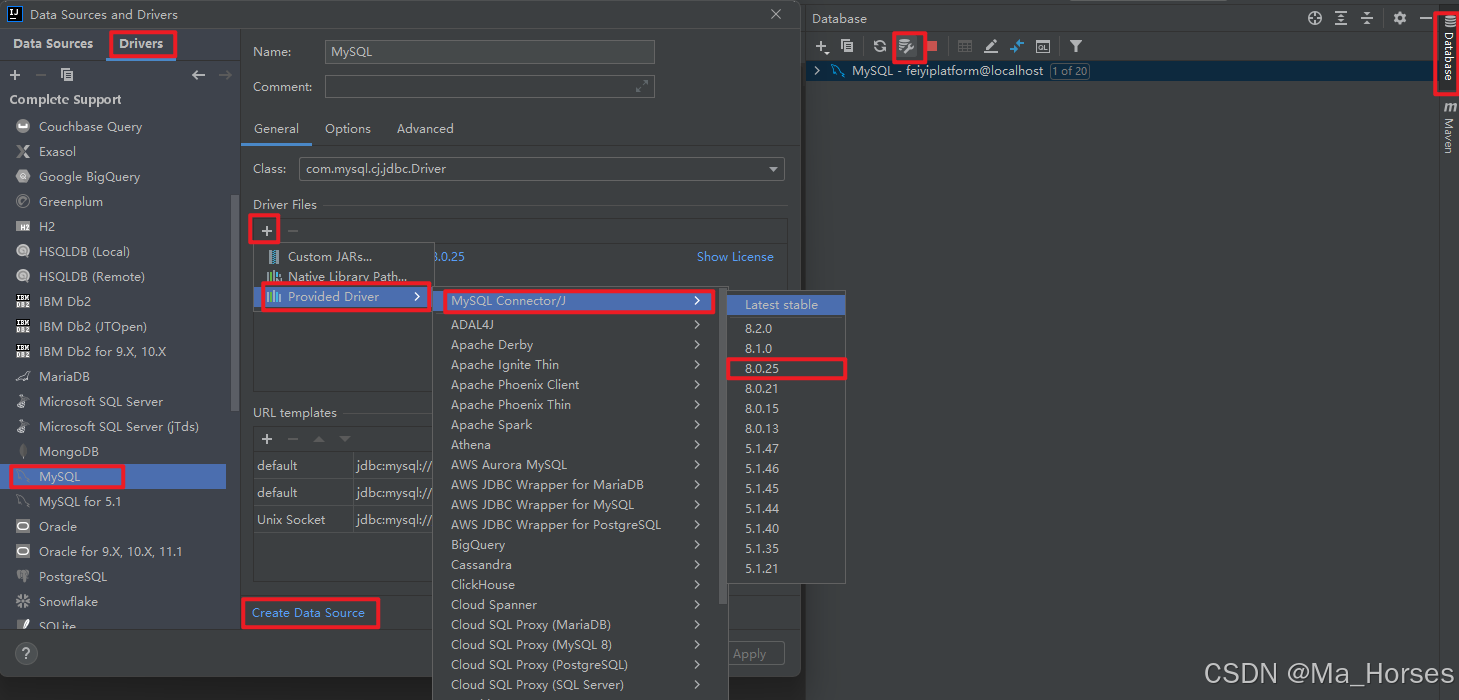Click the Edit Source pencil icon
1459x700 pixels.
[991, 46]
